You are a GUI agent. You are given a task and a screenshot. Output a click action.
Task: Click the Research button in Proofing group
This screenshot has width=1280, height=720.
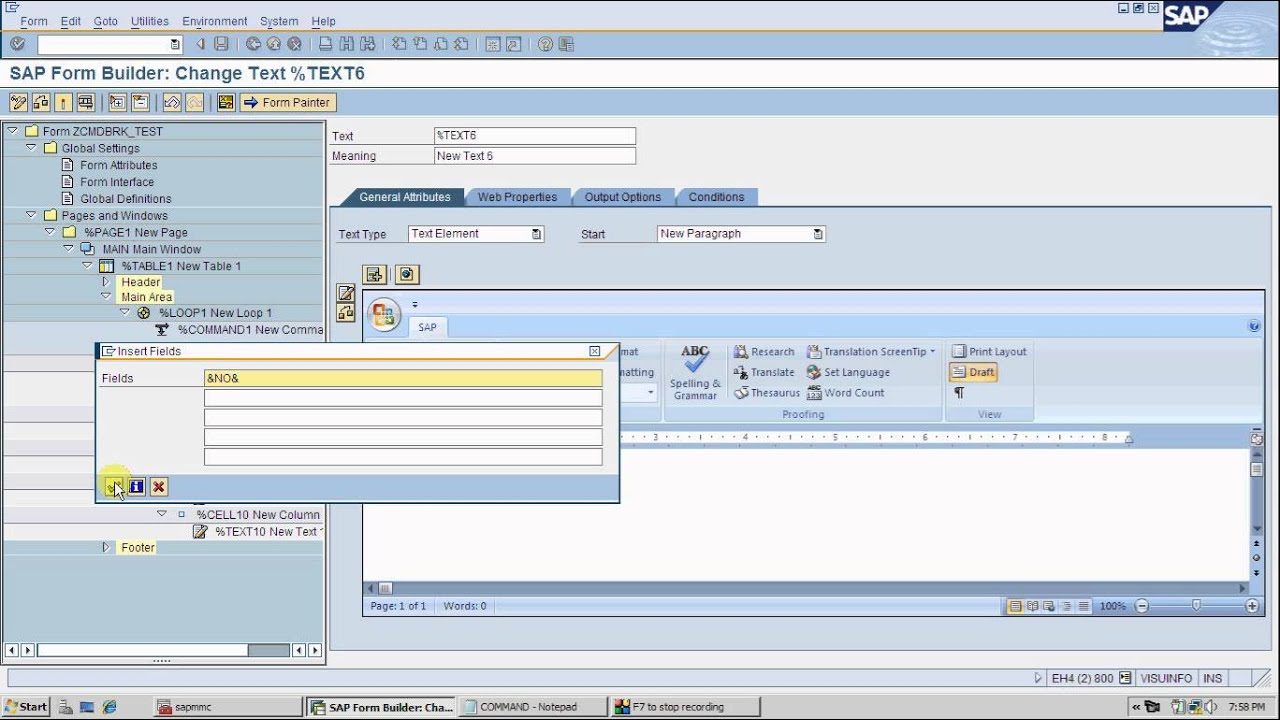click(764, 352)
